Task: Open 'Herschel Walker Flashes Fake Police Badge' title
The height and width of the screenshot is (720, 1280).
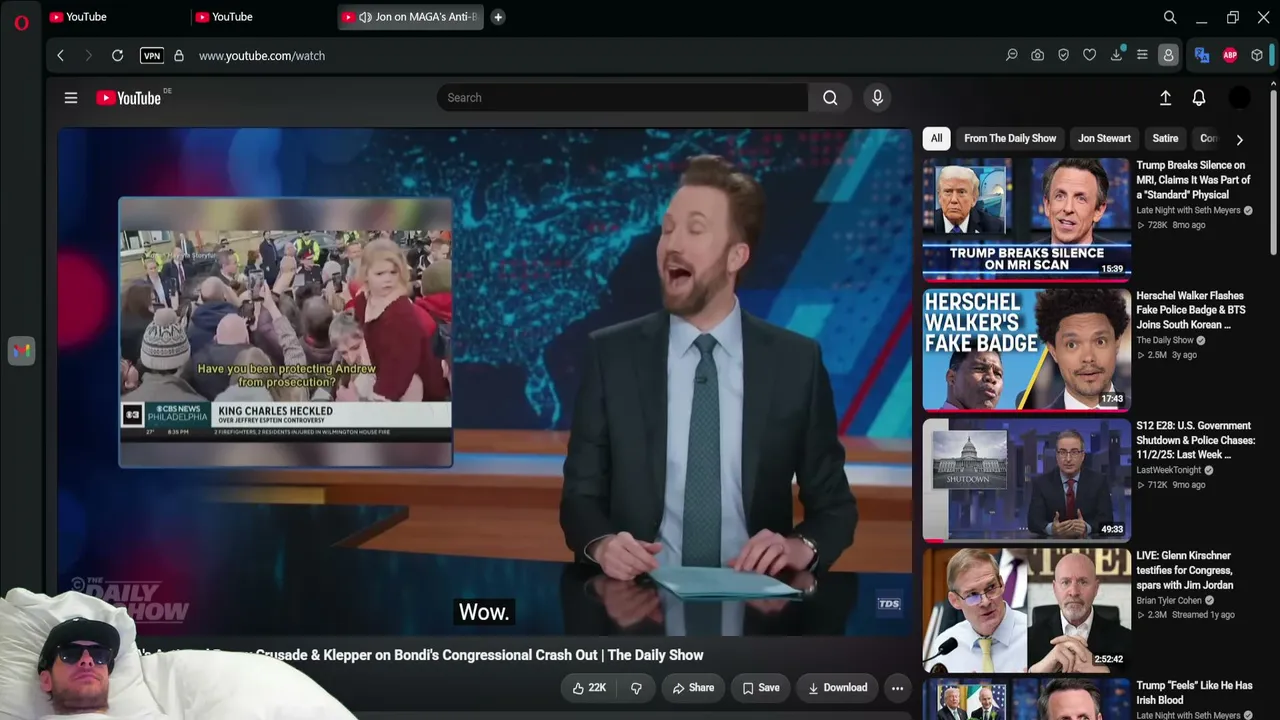Action: [x=1190, y=310]
